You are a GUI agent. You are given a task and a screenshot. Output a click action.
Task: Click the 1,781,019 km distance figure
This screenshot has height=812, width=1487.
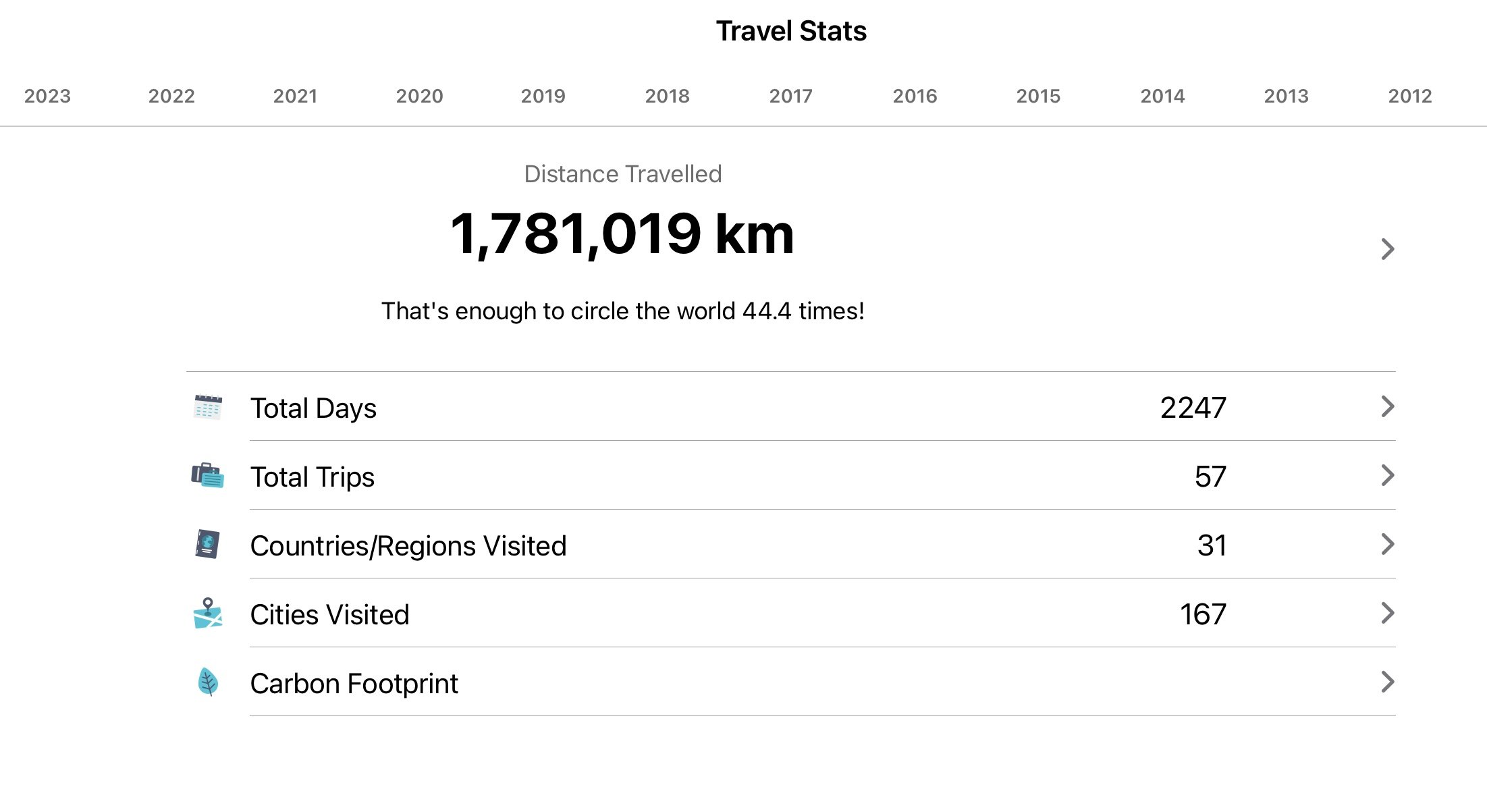click(622, 234)
